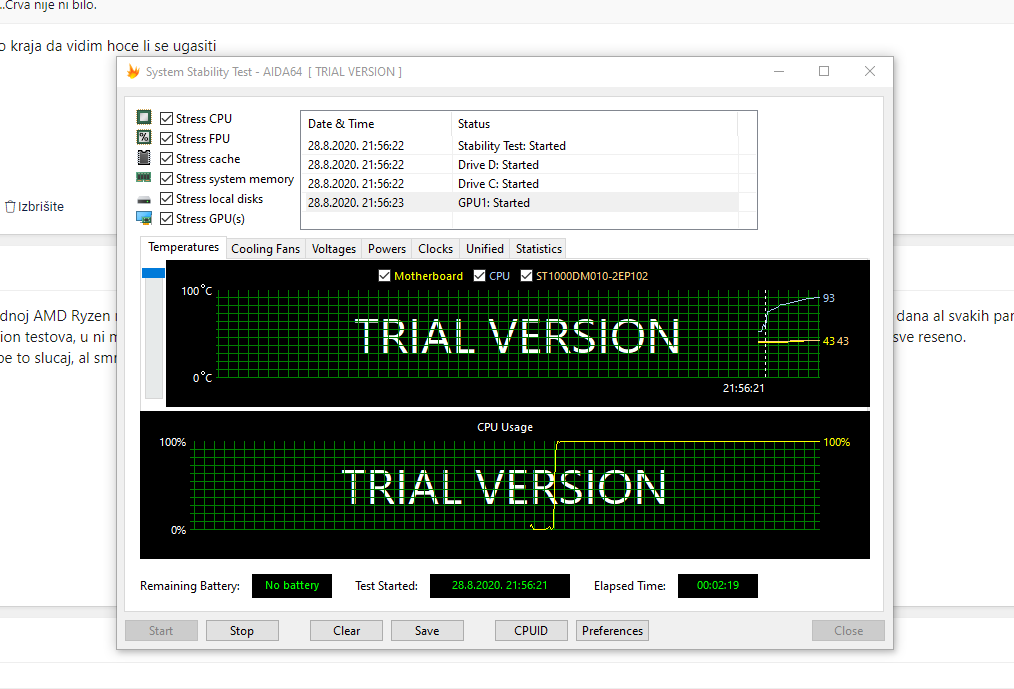The height and width of the screenshot is (689, 1014).
Task: Click the monitor icon beside Stress GPU(s)
Action: pos(144,218)
